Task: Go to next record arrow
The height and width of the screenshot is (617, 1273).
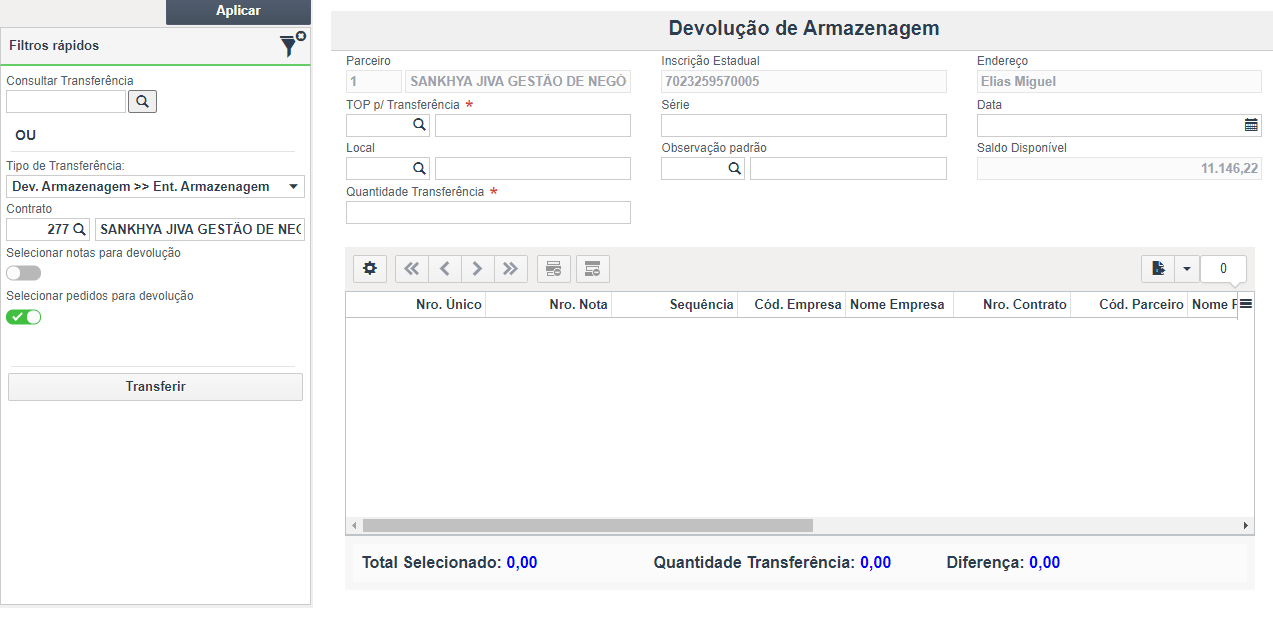Action: point(477,268)
